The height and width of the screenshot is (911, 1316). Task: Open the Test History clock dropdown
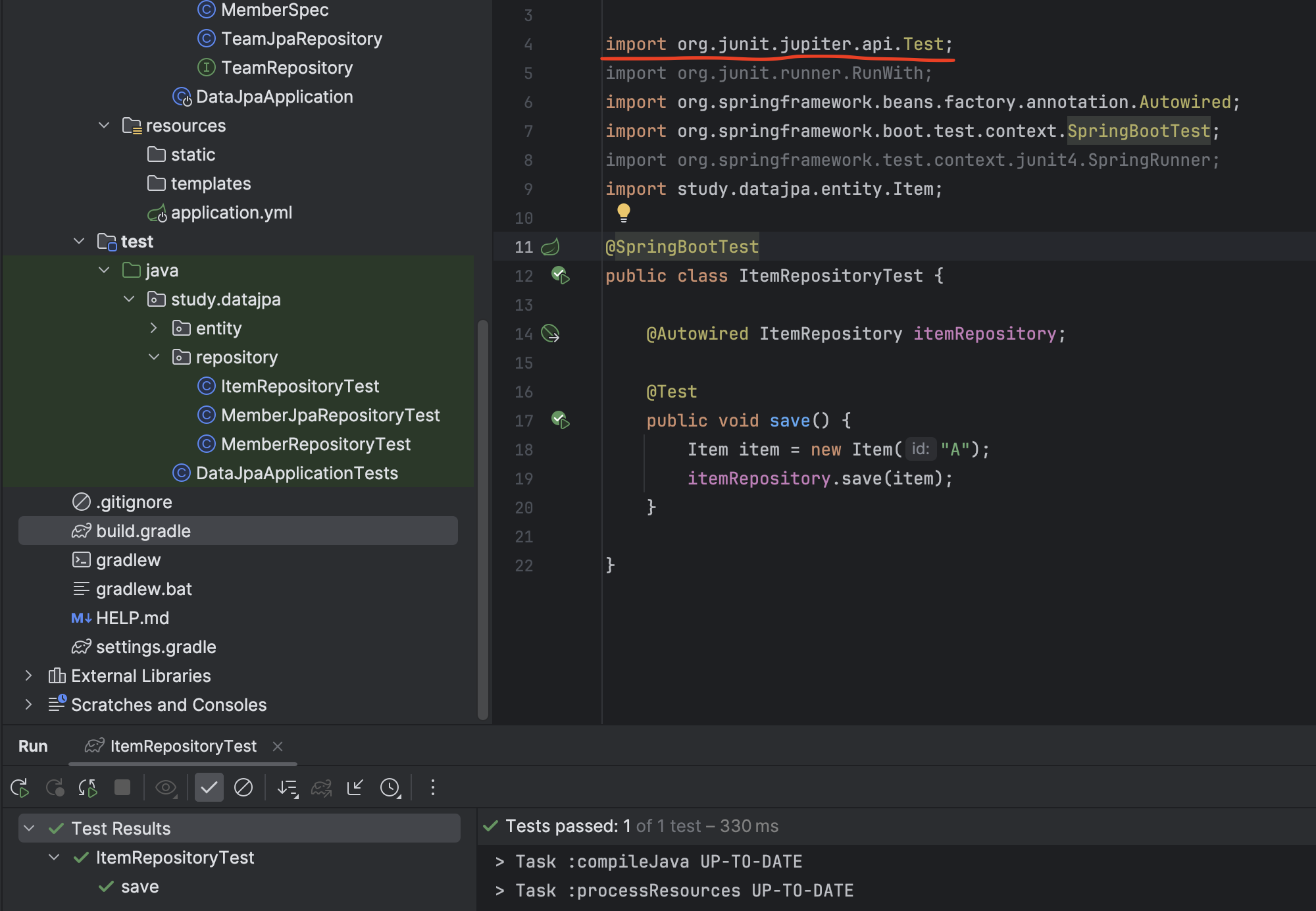[391, 788]
